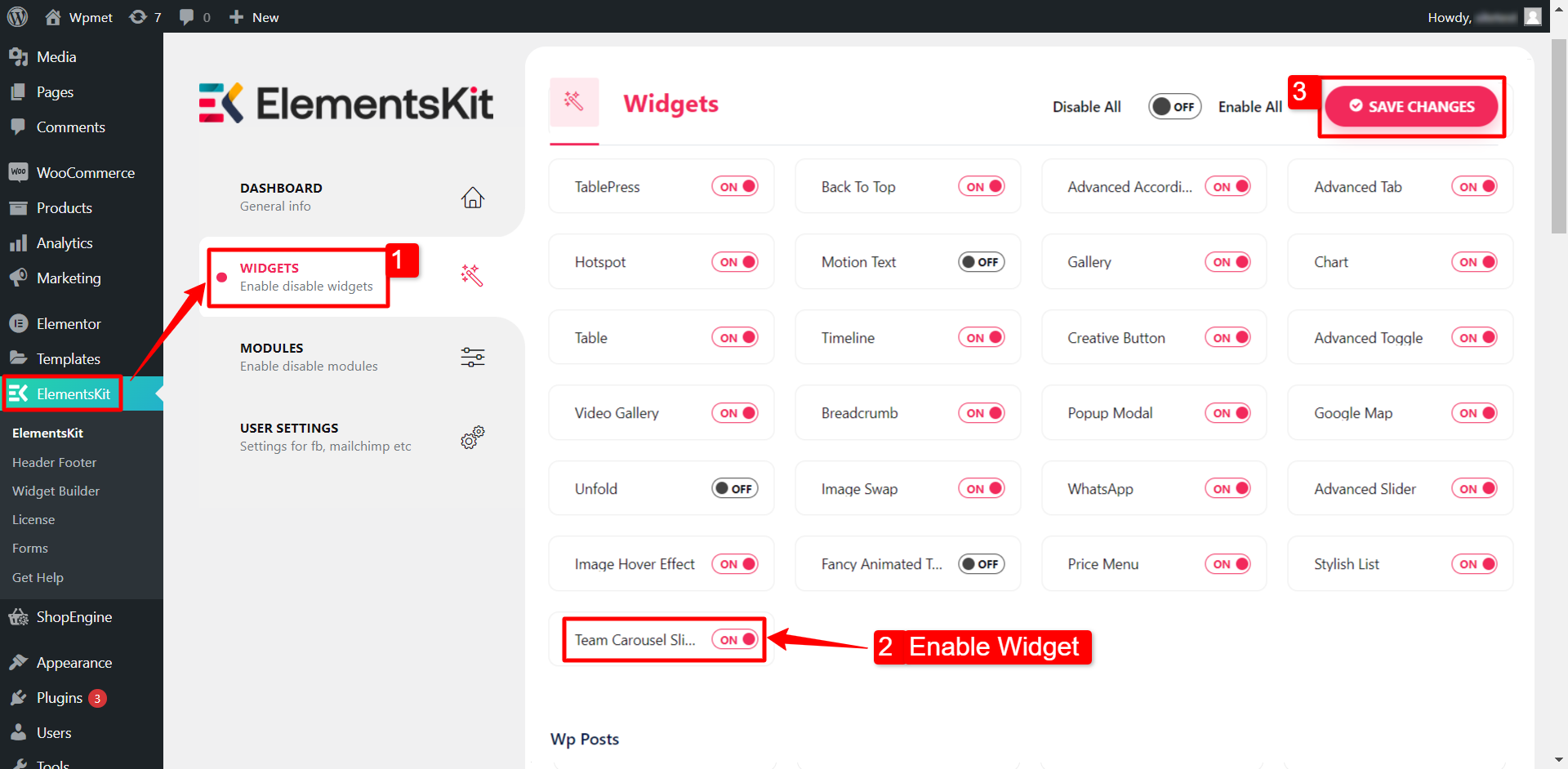
Task: Click the Dashboard home icon in ElementsKit
Action: pyautogui.click(x=473, y=198)
